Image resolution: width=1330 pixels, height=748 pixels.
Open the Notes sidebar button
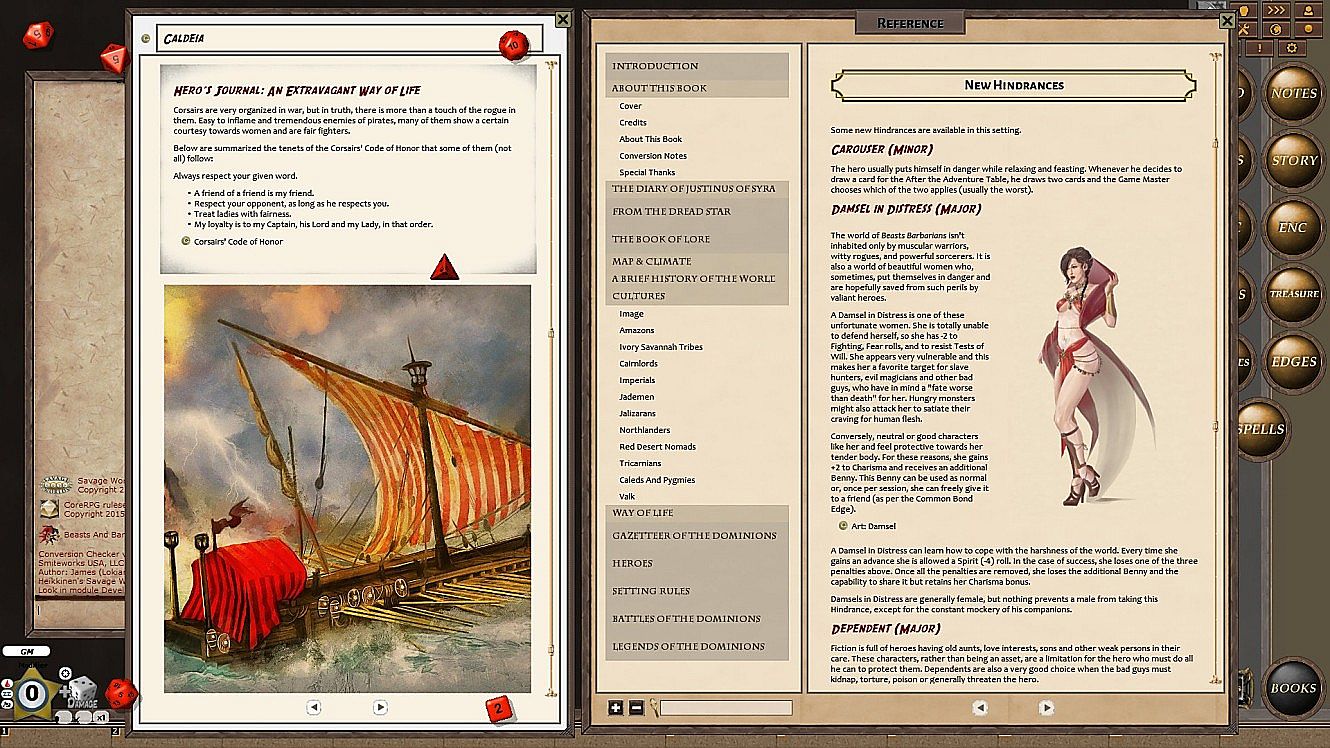(x=1293, y=94)
